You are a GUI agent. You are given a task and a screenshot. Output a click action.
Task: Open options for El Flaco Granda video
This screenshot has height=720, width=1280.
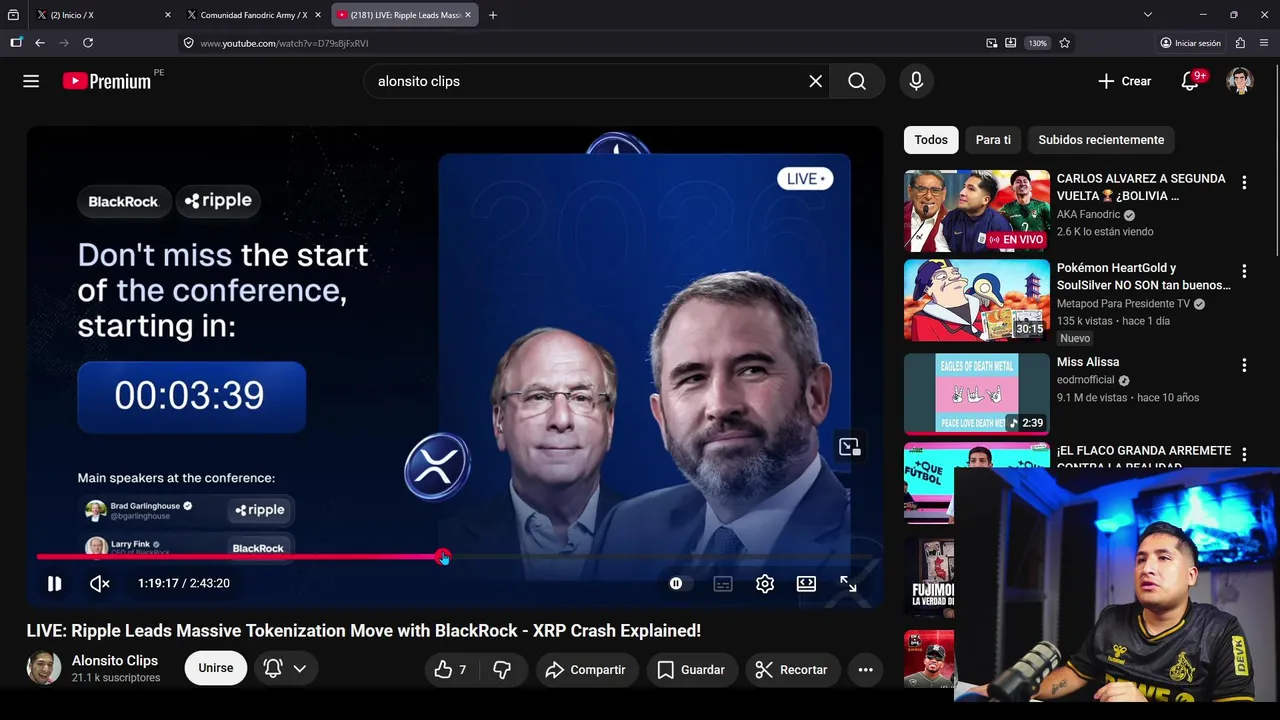[1244, 455]
